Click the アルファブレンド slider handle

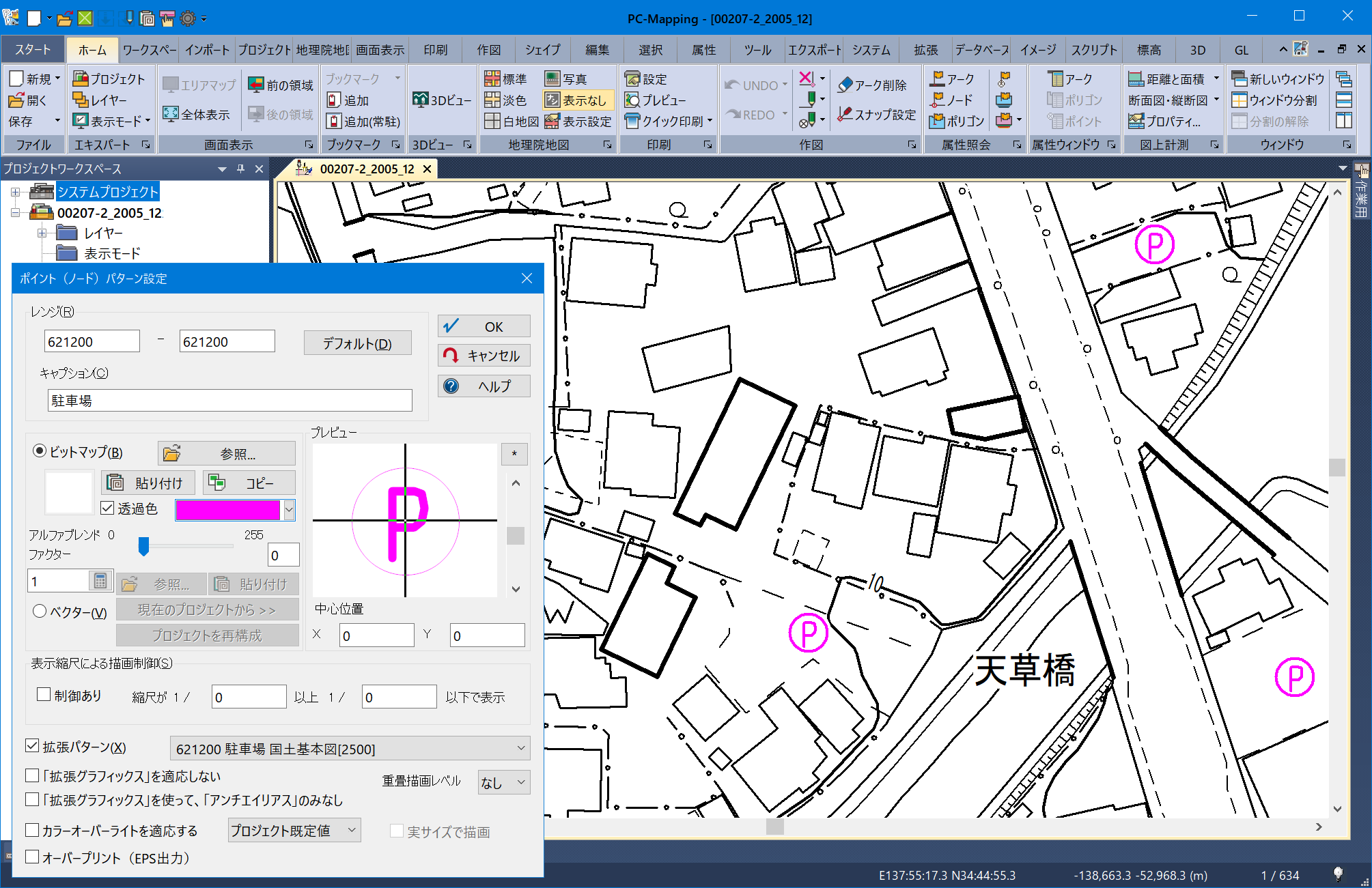point(143,546)
